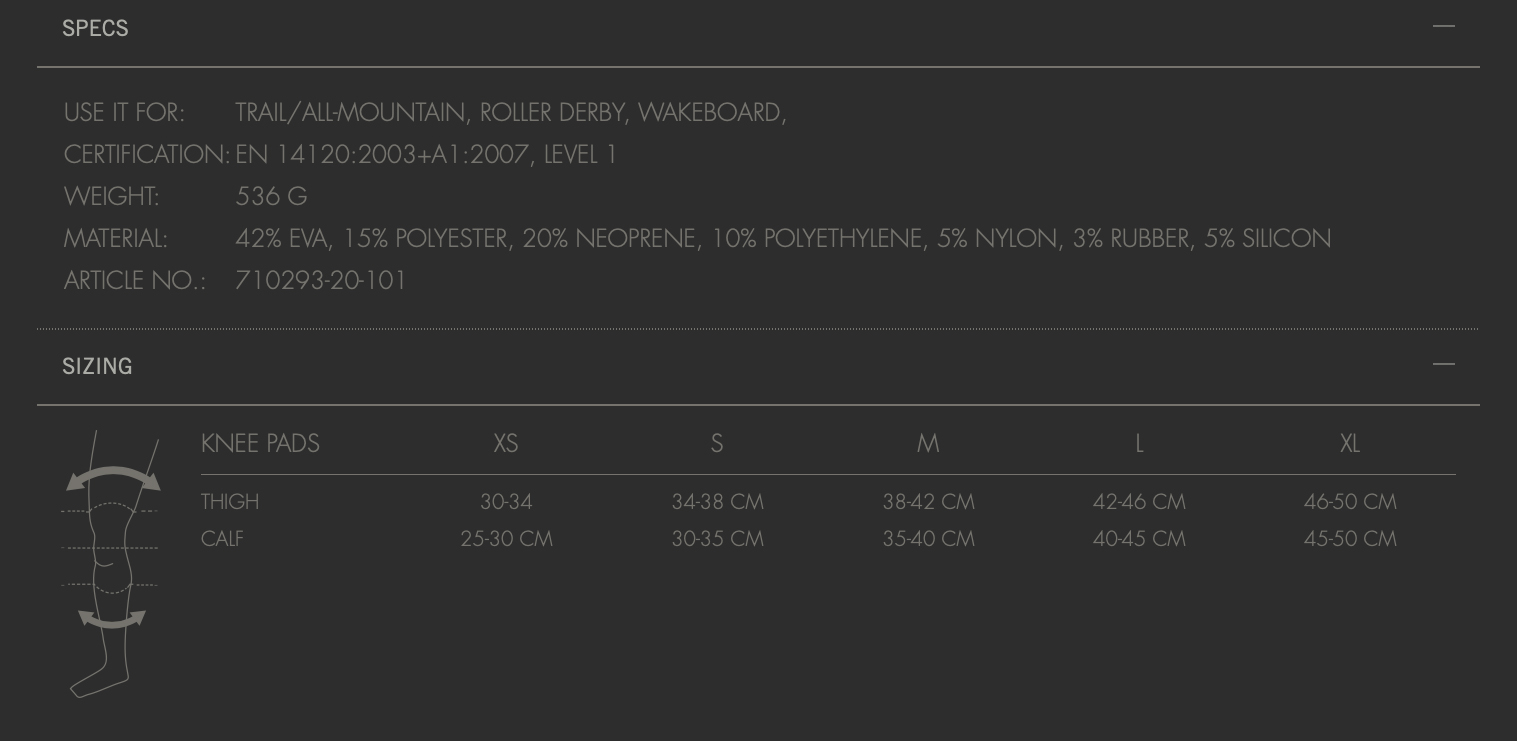Click the XL thigh 46-50 CM cell

(1350, 501)
